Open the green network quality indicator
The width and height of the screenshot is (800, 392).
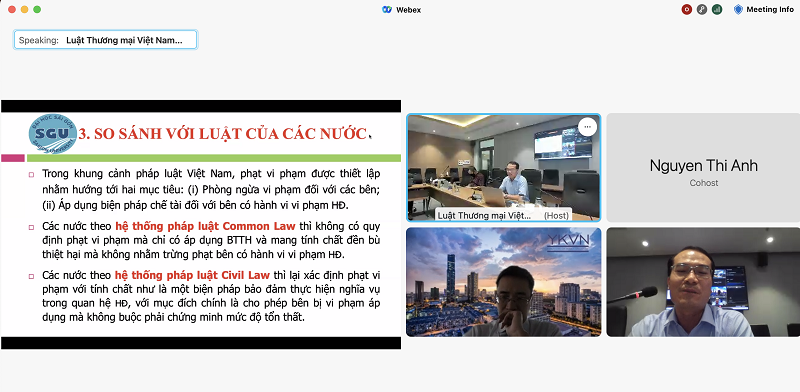(717, 9)
